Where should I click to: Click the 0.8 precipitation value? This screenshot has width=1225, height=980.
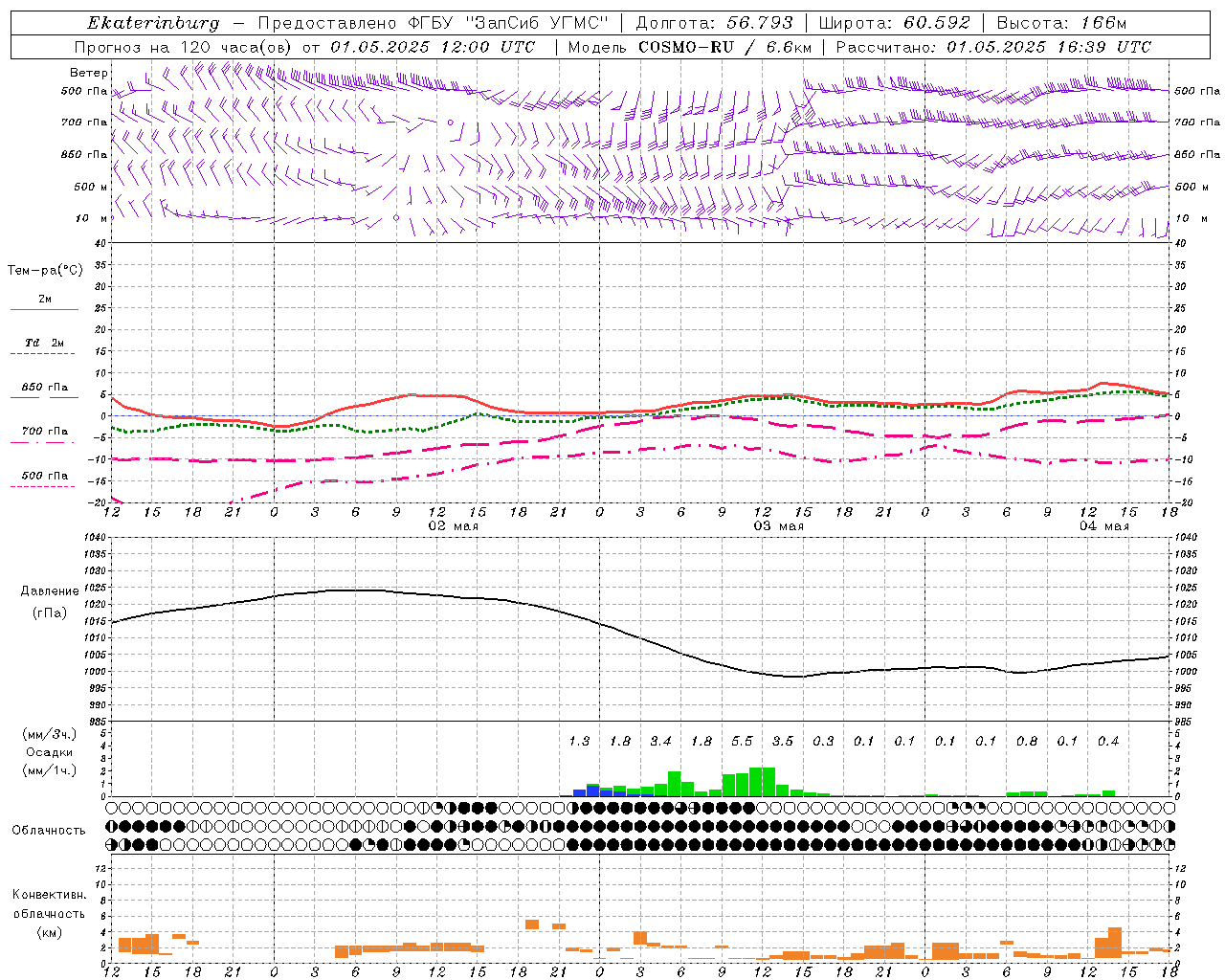tap(1027, 741)
